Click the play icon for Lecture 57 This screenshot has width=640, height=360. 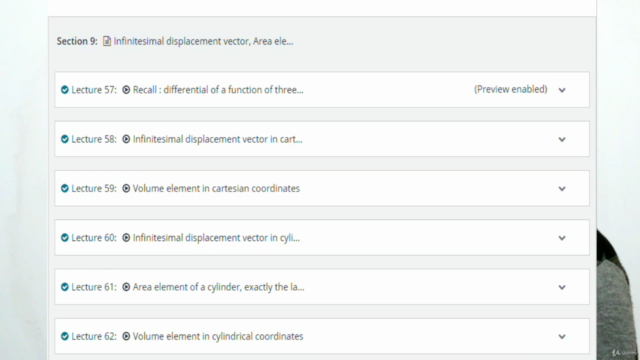coord(126,90)
